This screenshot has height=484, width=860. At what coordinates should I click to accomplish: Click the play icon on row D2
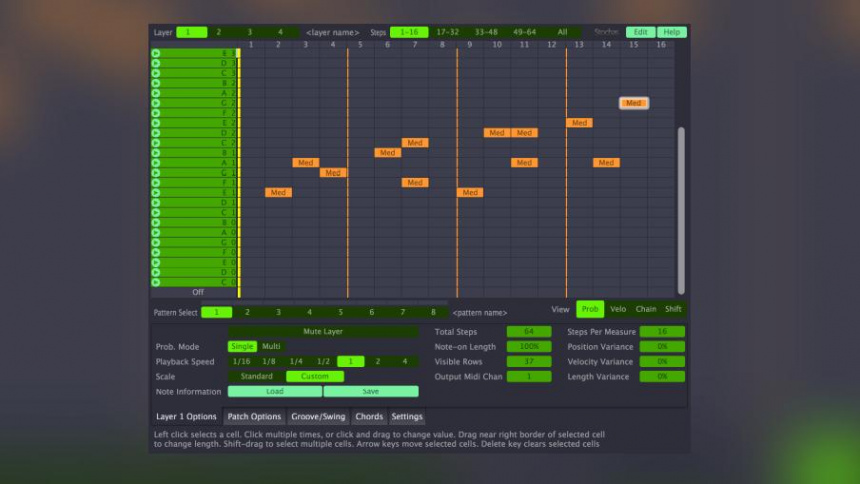[156, 133]
